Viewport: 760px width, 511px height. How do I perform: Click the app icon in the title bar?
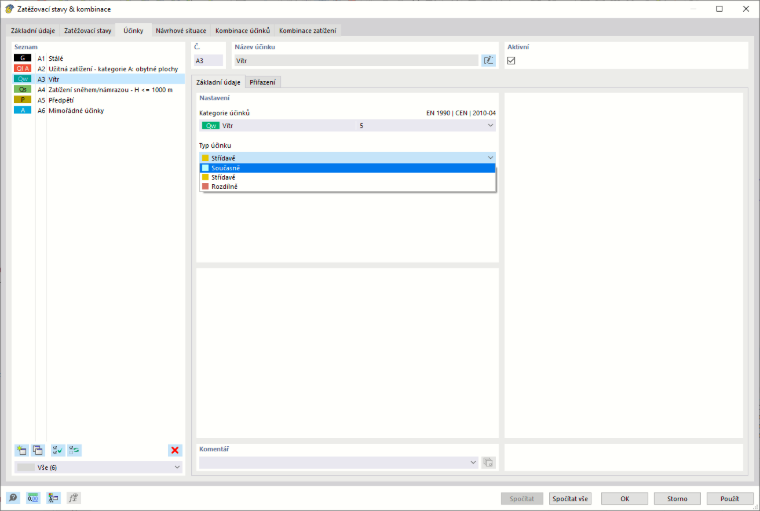9,9
